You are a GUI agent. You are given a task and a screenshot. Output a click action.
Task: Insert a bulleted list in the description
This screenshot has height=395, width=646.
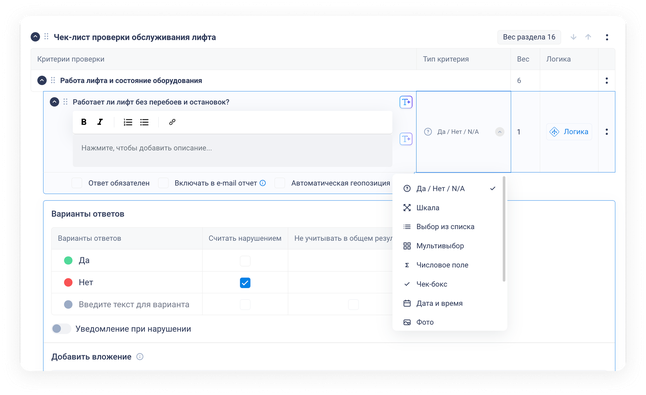click(x=144, y=122)
